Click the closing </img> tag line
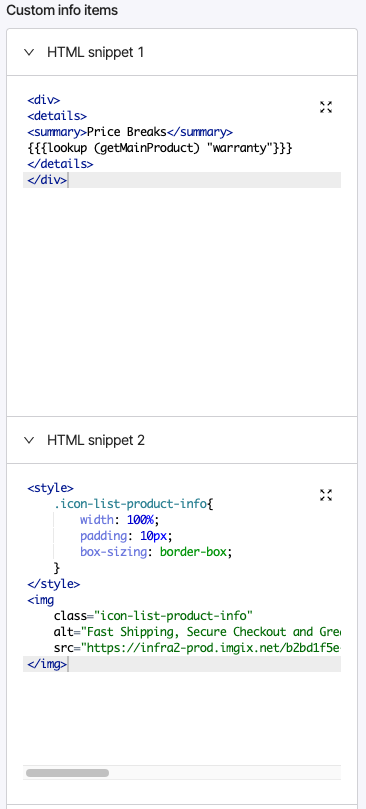This screenshot has width=366, height=809. pos(182,664)
